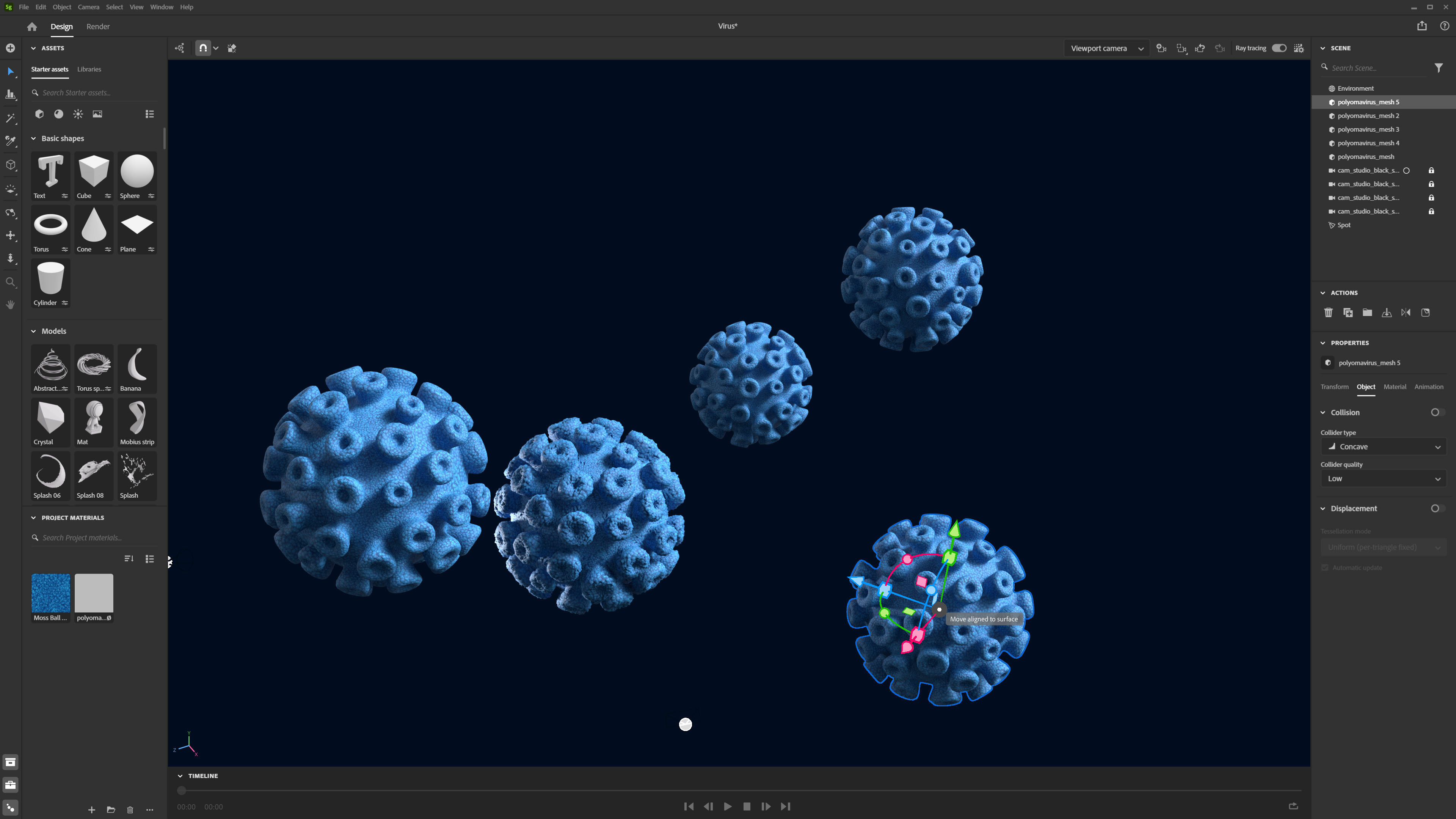1456x819 pixels.
Task: Switch to the Material properties tab
Action: click(1395, 387)
